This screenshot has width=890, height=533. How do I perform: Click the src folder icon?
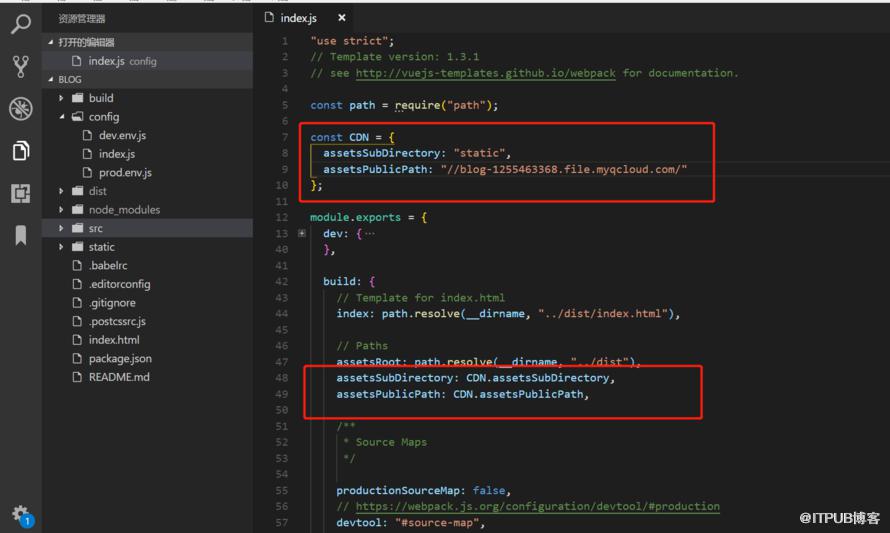click(x=78, y=228)
